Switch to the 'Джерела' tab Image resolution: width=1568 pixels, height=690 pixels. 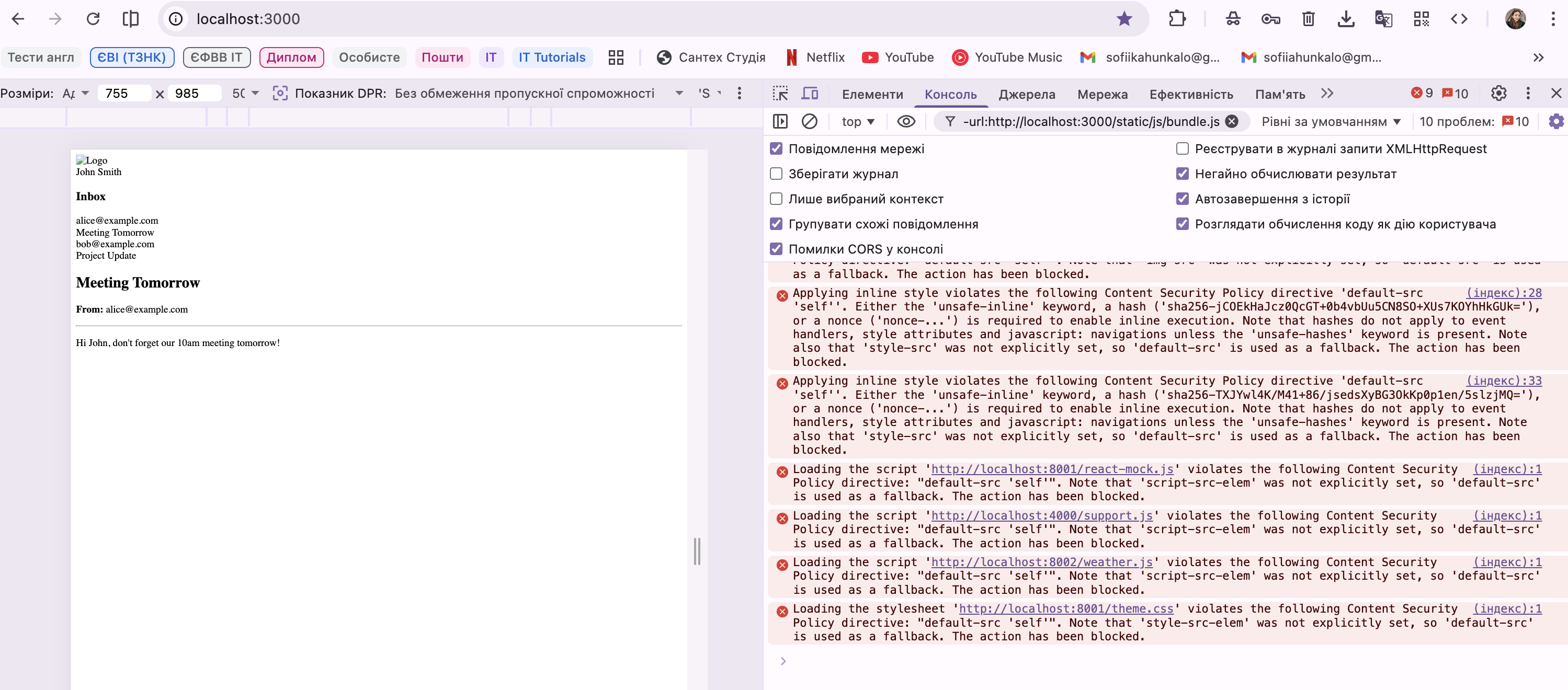click(1027, 94)
